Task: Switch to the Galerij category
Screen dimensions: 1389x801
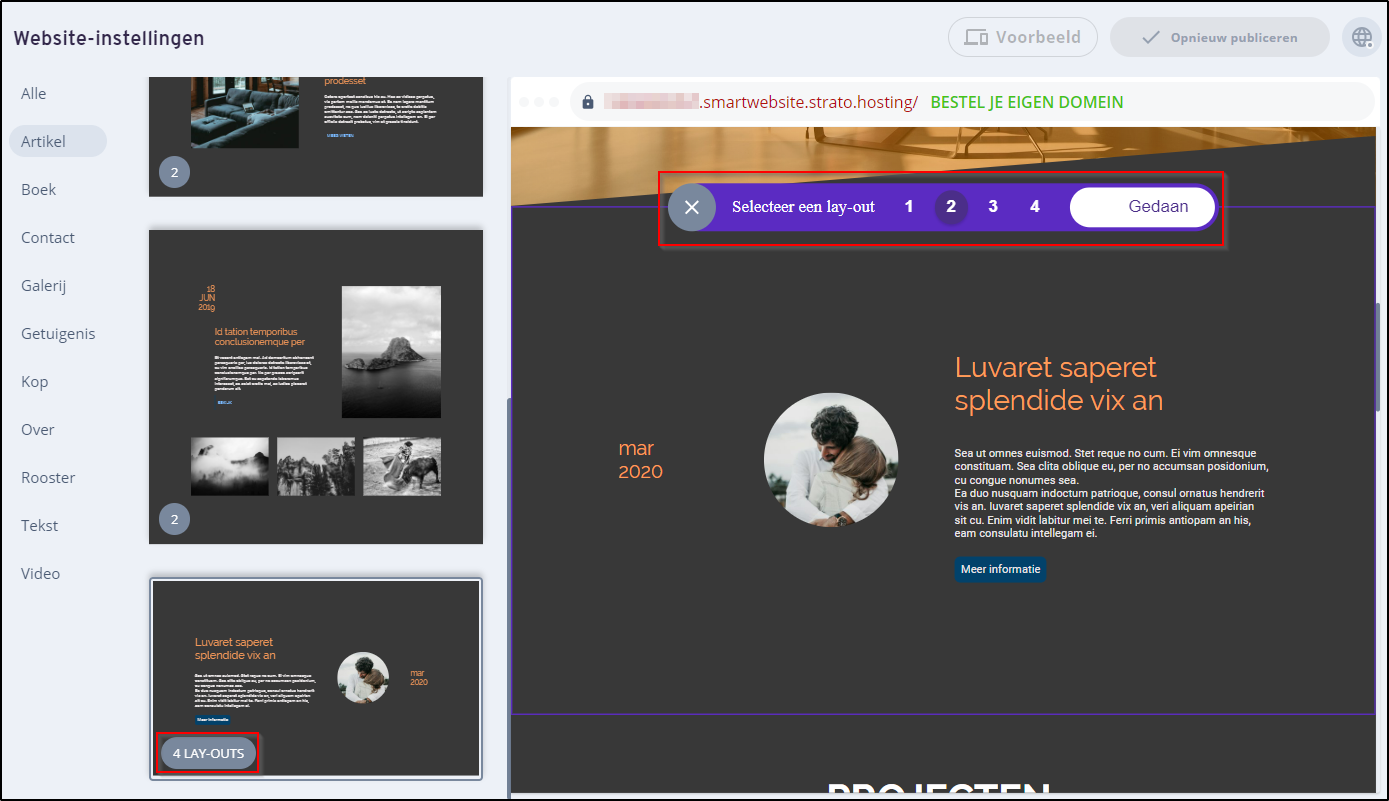Action: click(x=46, y=286)
